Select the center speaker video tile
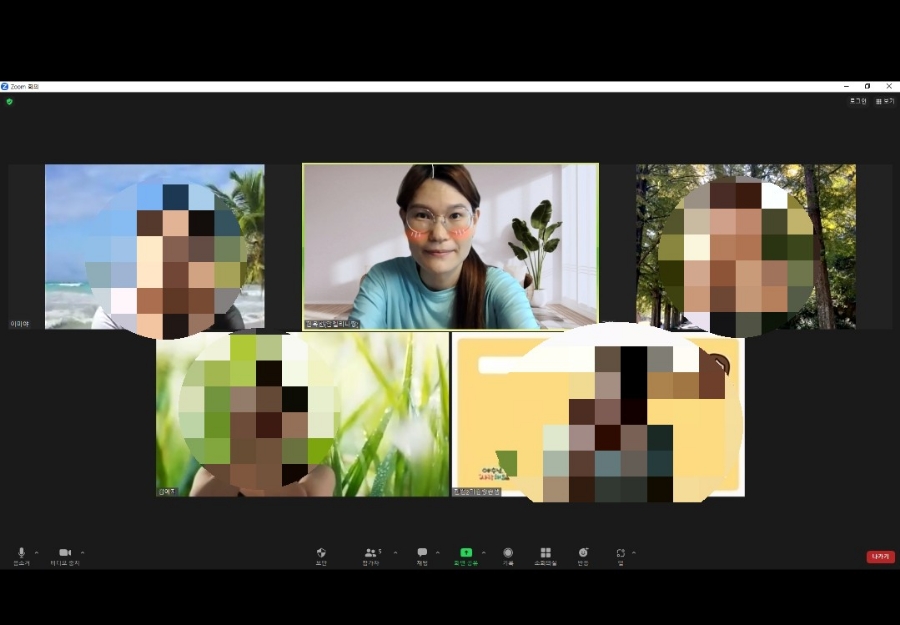The width and height of the screenshot is (900, 625). click(x=451, y=247)
